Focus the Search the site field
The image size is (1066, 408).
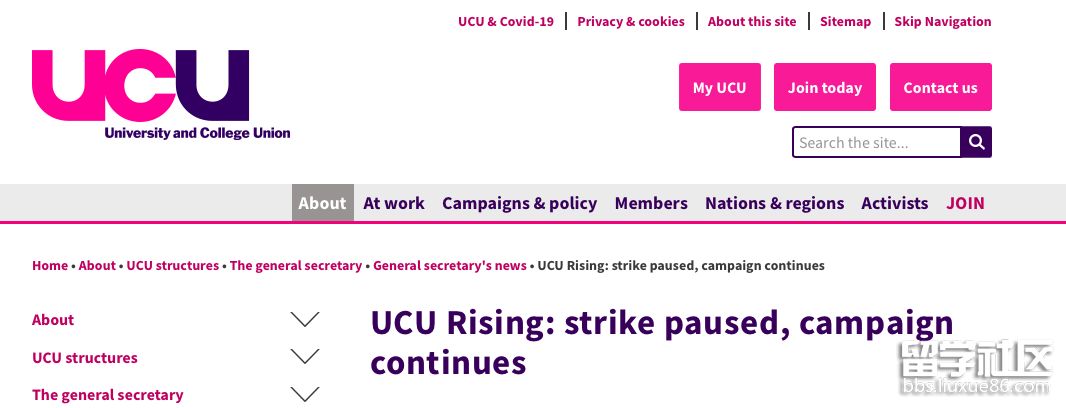tap(876, 142)
